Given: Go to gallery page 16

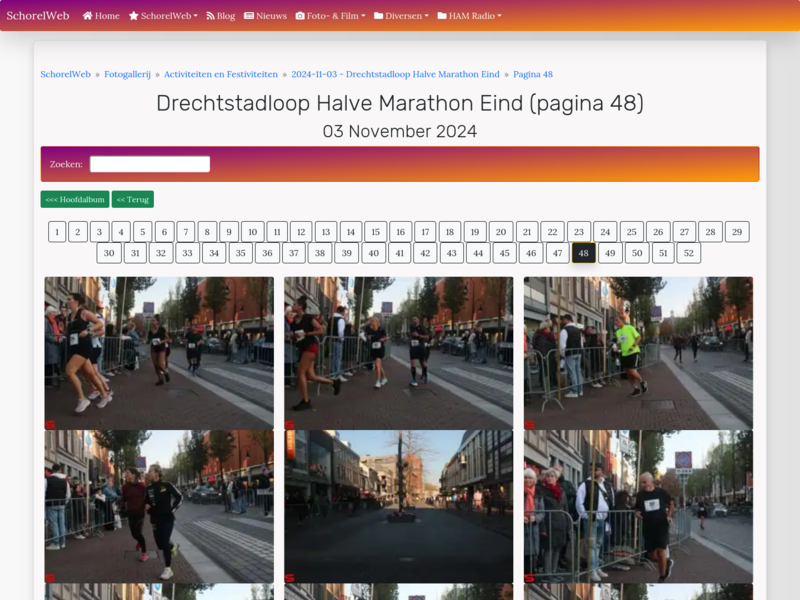Looking at the screenshot, I should tap(401, 232).
